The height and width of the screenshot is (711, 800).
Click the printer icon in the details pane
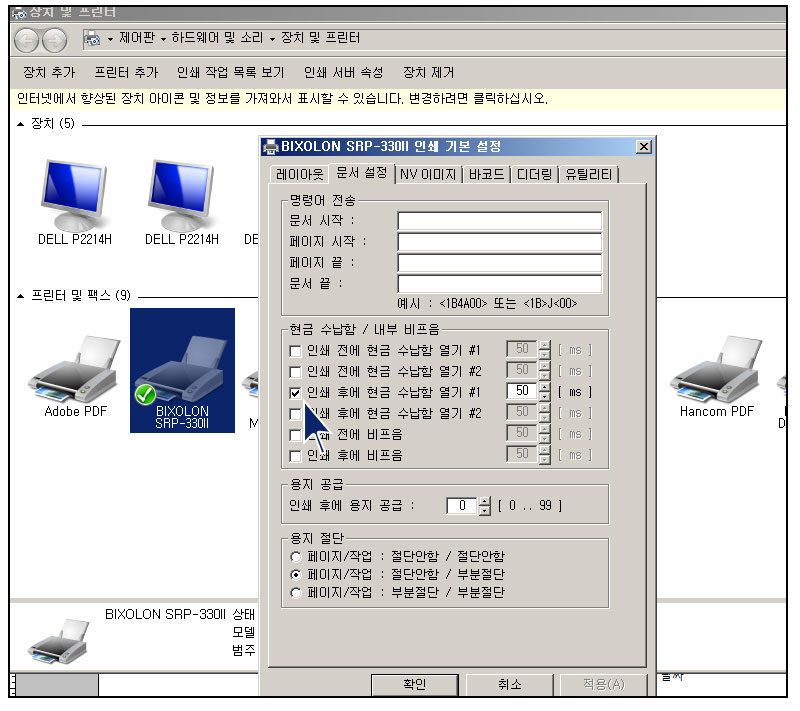point(58,641)
